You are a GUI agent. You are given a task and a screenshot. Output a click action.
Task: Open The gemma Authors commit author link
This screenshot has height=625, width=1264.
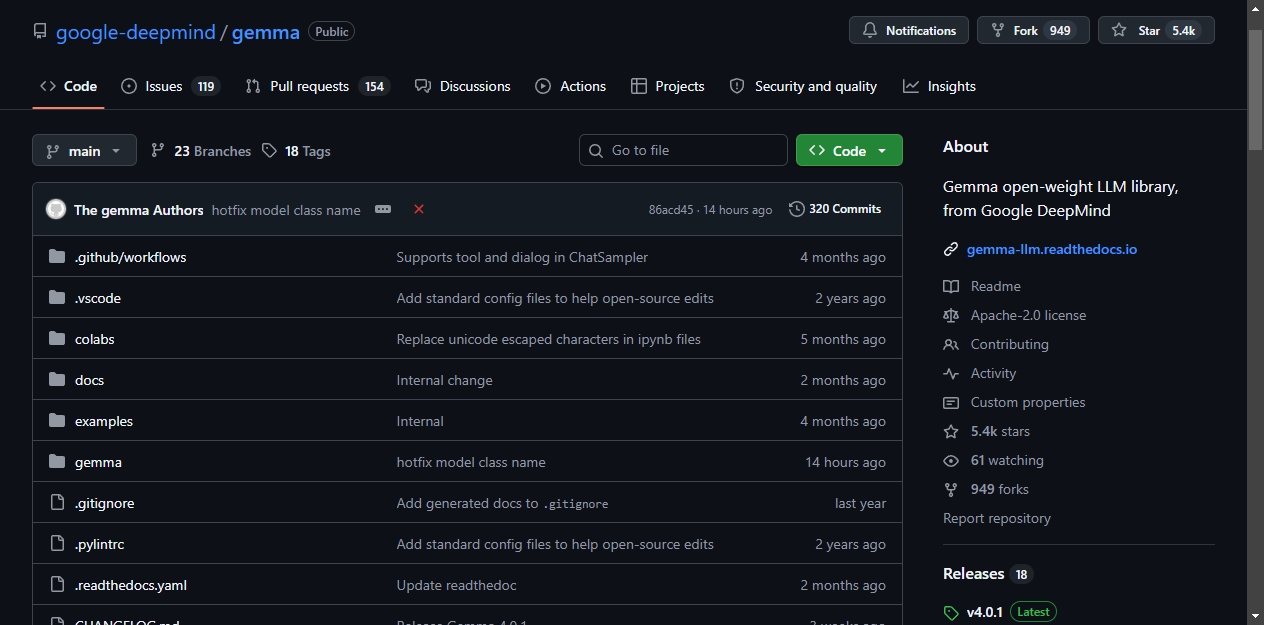coord(138,210)
